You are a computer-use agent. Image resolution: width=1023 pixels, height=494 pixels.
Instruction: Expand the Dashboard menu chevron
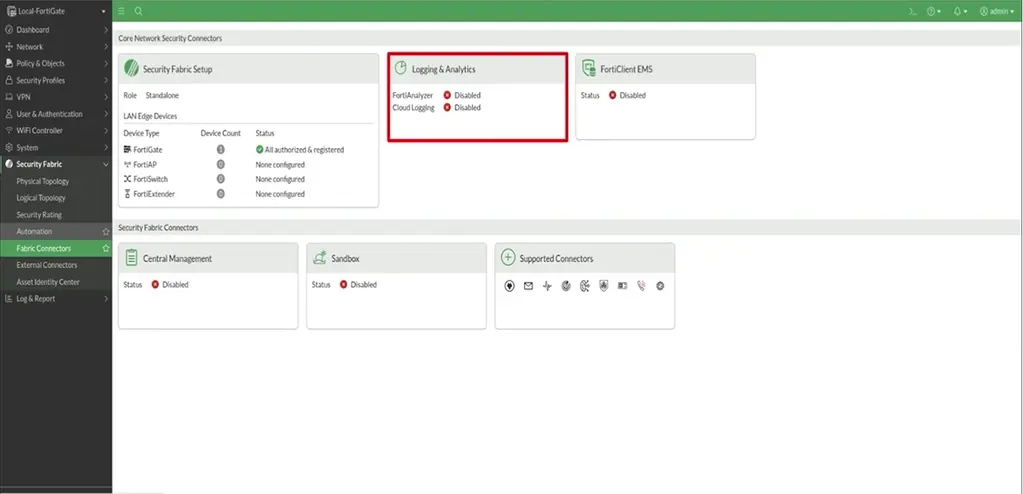click(106, 30)
